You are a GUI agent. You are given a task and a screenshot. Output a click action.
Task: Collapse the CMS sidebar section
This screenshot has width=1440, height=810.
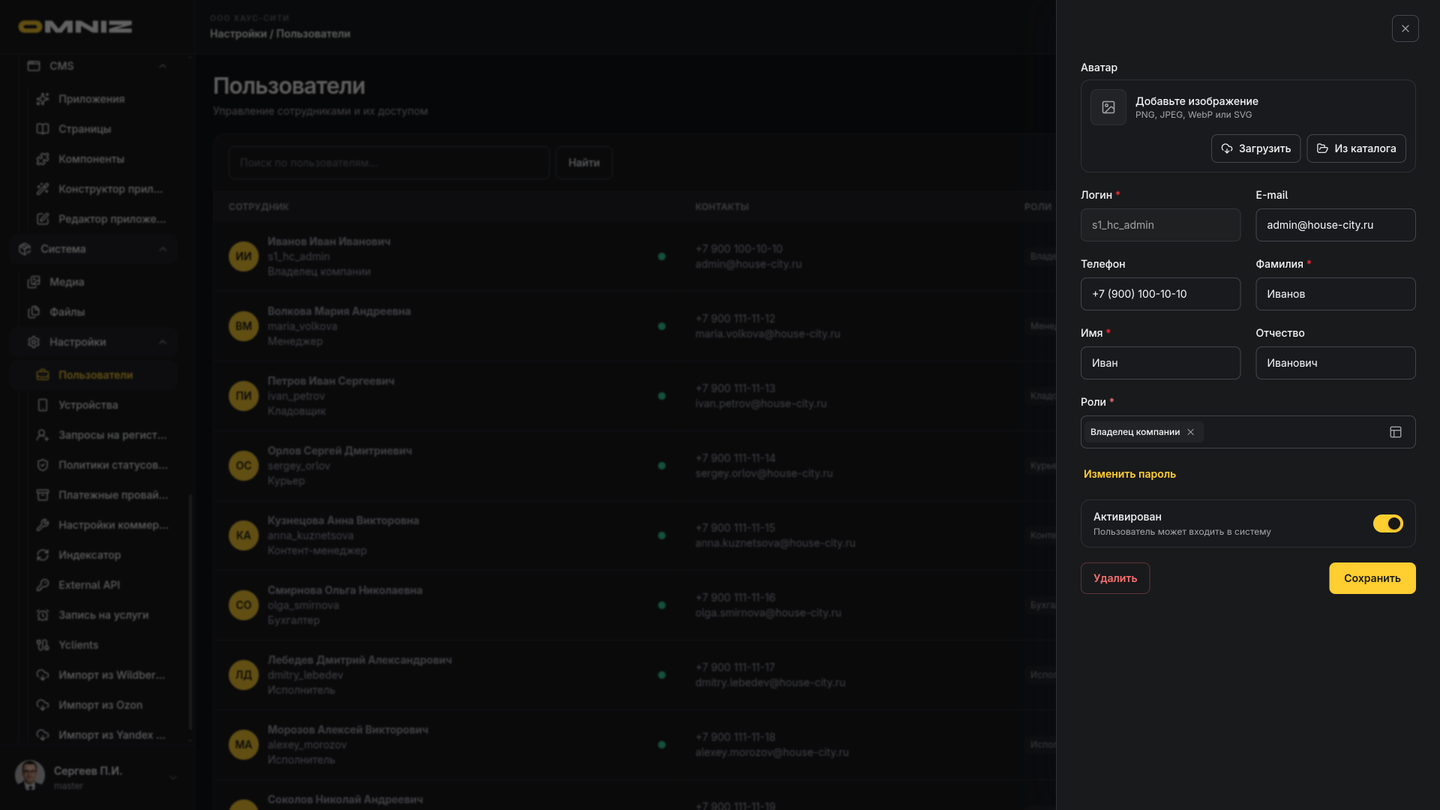(162, 66)
